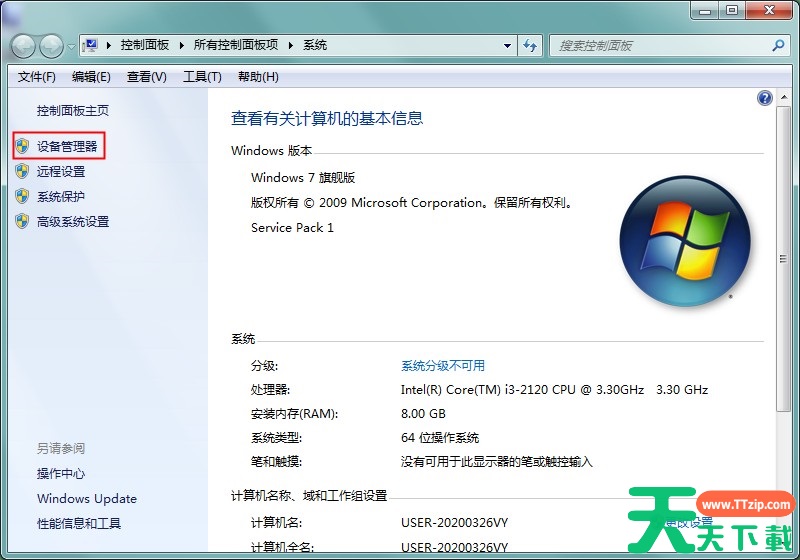Expand the arrow before 所有控制面板项 in breadcrumb

click(182, 45)
